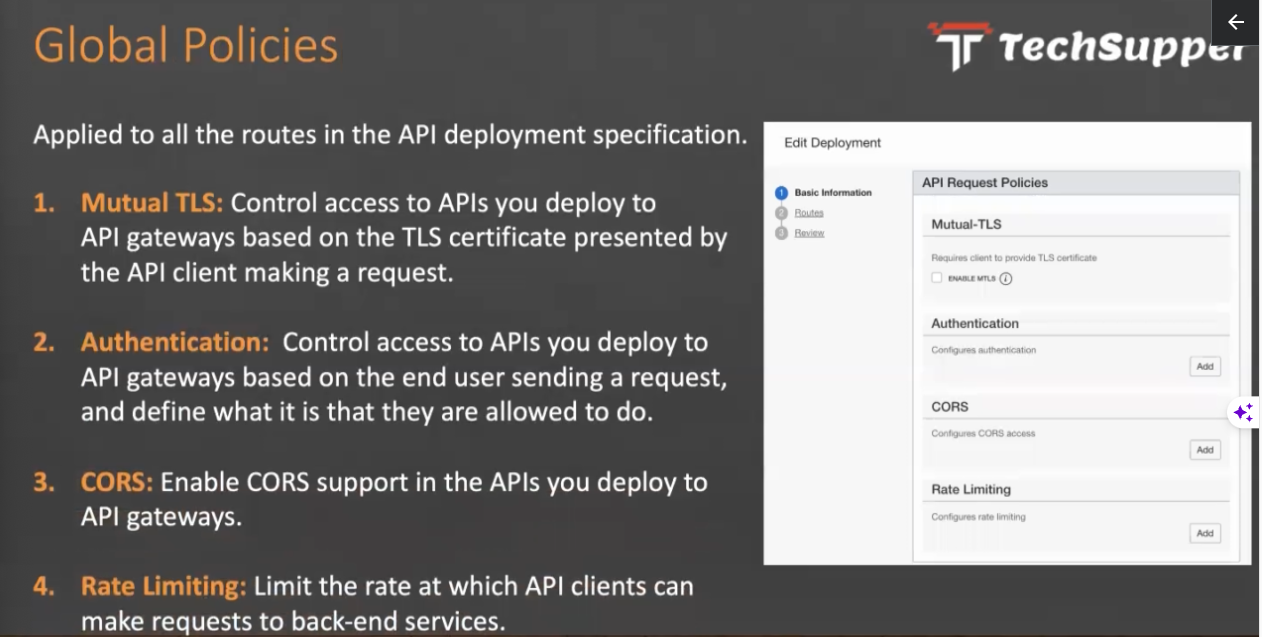Click the Global Policies slide title

[186, 46]
